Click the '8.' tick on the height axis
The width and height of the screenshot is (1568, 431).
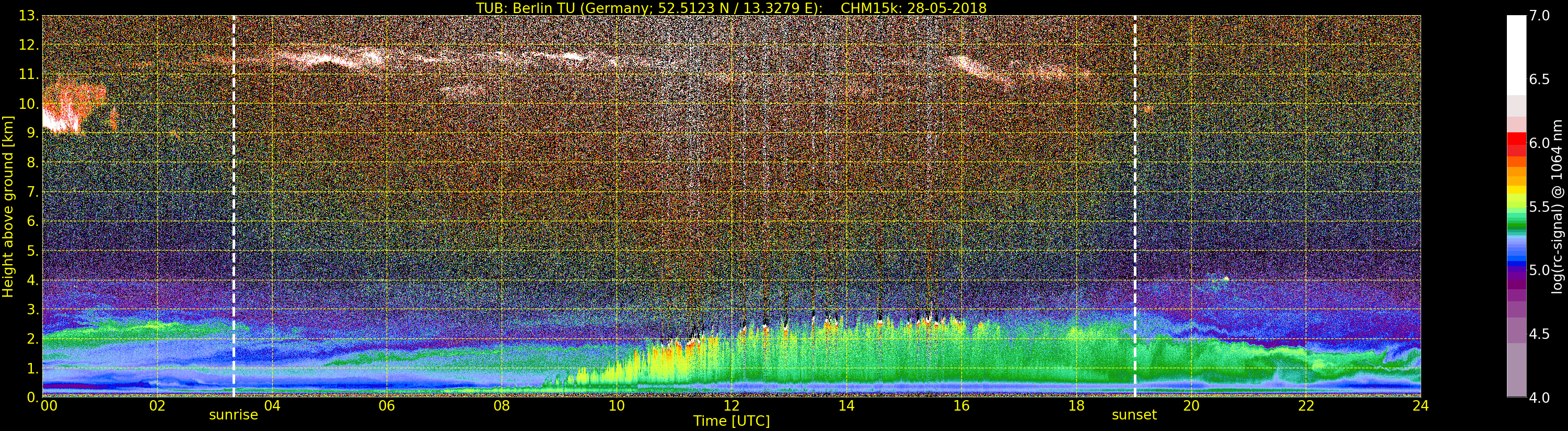[x=33, y=162]
